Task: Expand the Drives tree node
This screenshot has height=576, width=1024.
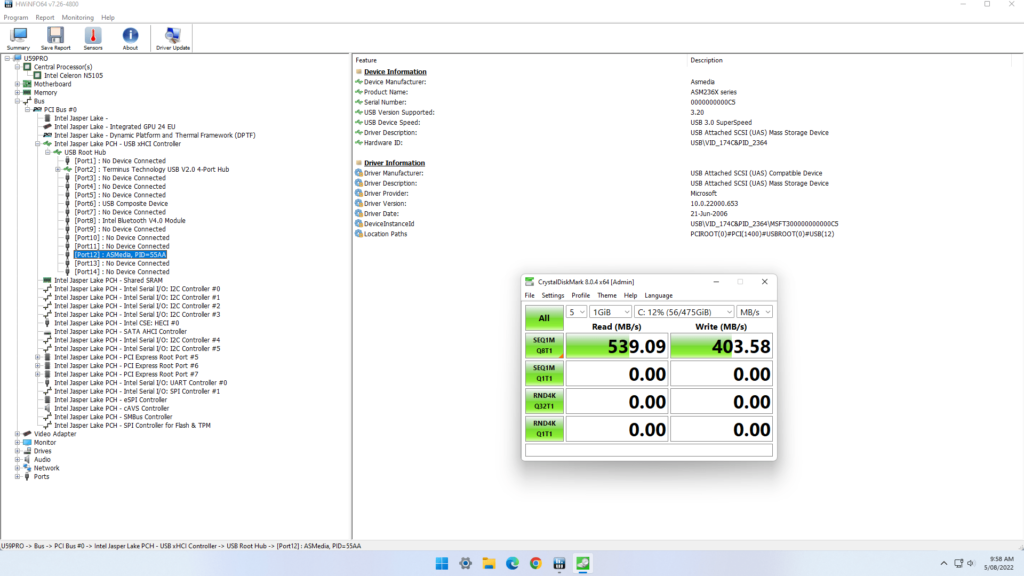Action: point(18,451)
